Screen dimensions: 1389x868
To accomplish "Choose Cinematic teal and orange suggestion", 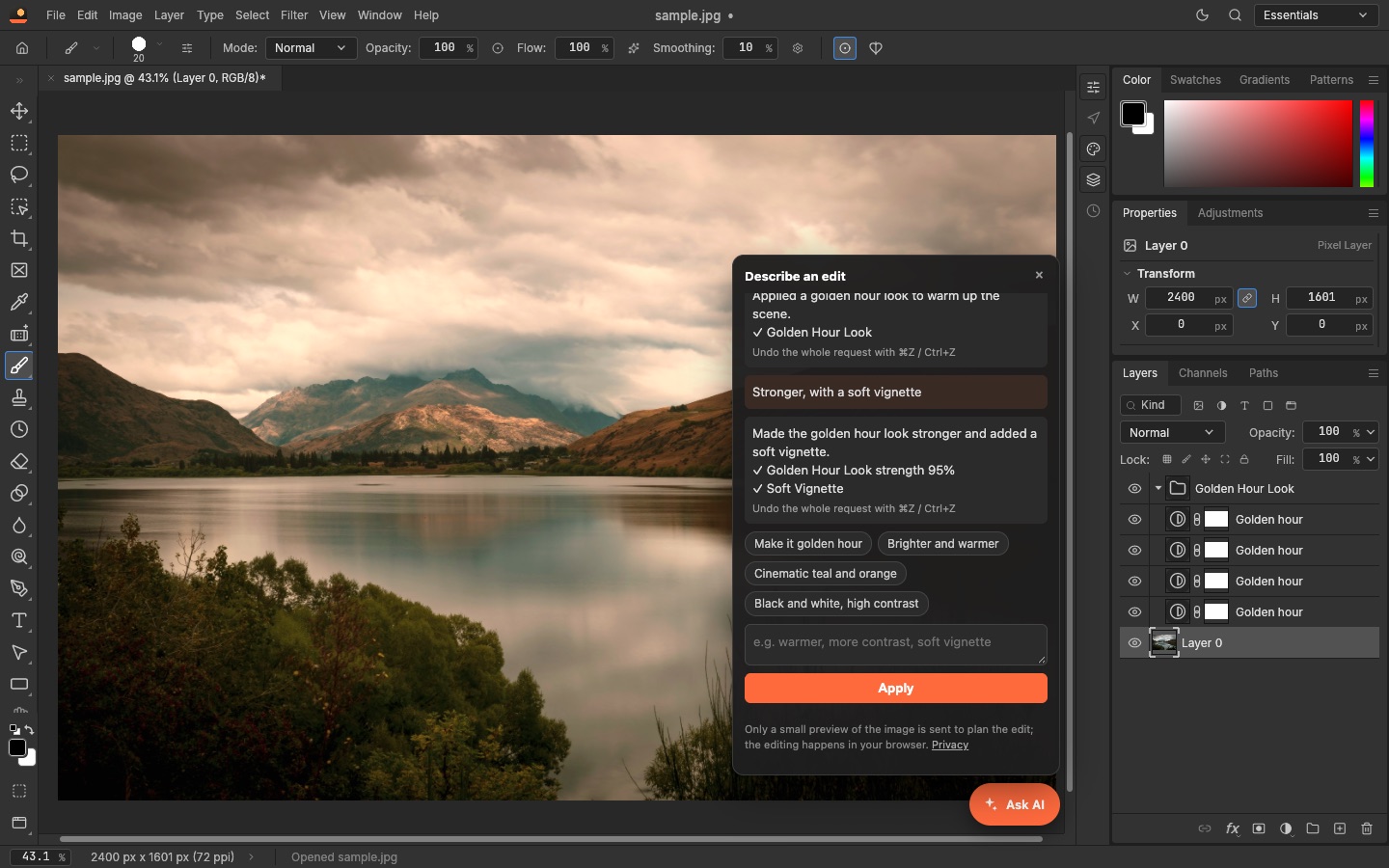I will [826, 574].
